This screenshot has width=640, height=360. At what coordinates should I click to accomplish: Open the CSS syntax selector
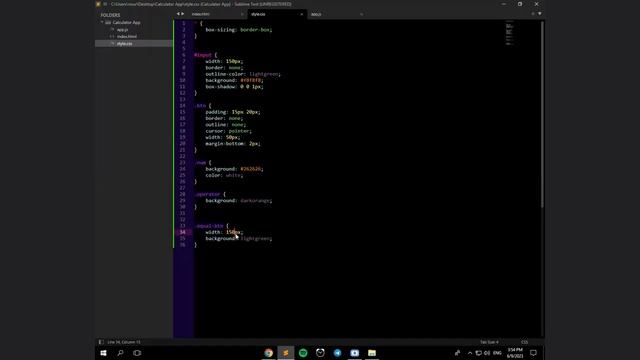tap(524, 342)
